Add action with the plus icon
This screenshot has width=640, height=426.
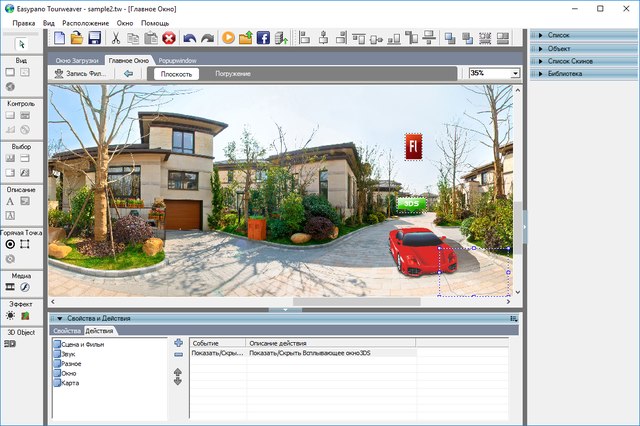pos(178,343)
